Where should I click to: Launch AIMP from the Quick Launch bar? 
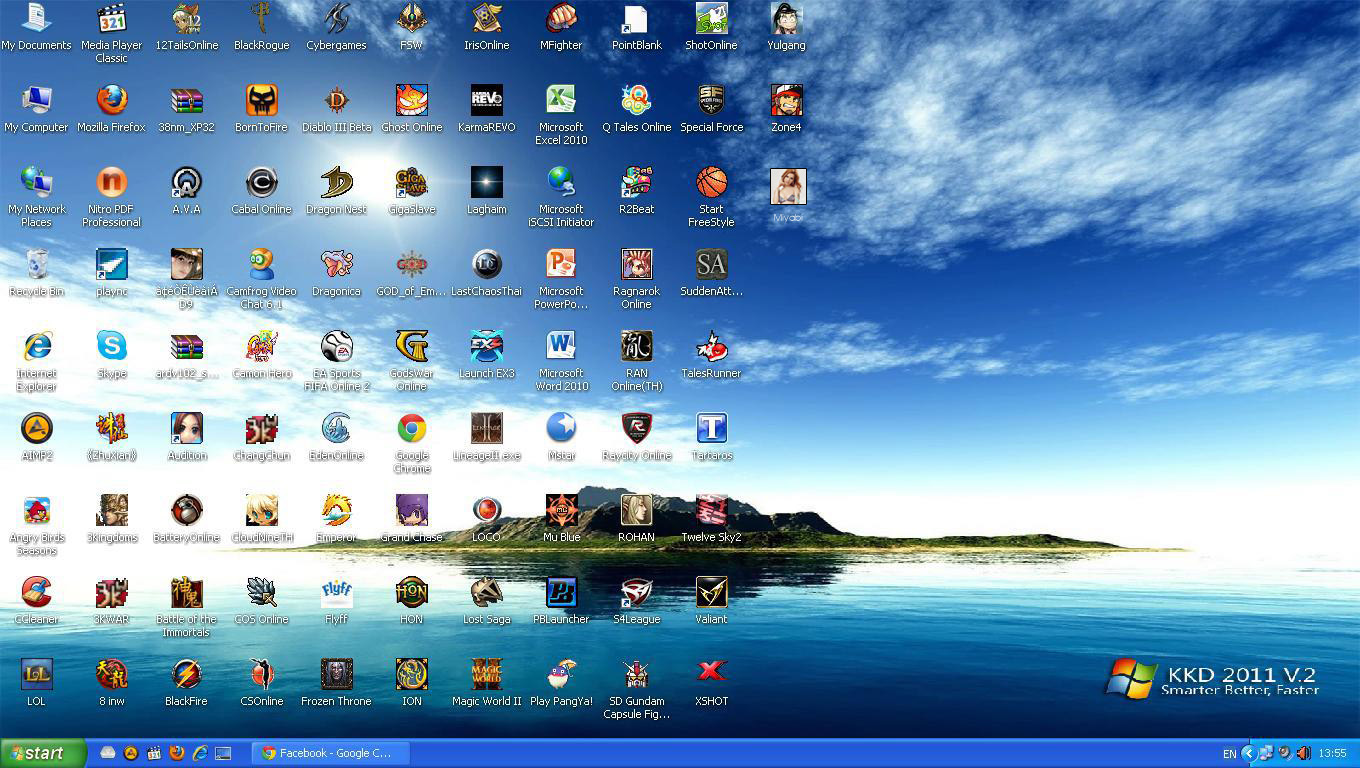click(x=131, y=753)
